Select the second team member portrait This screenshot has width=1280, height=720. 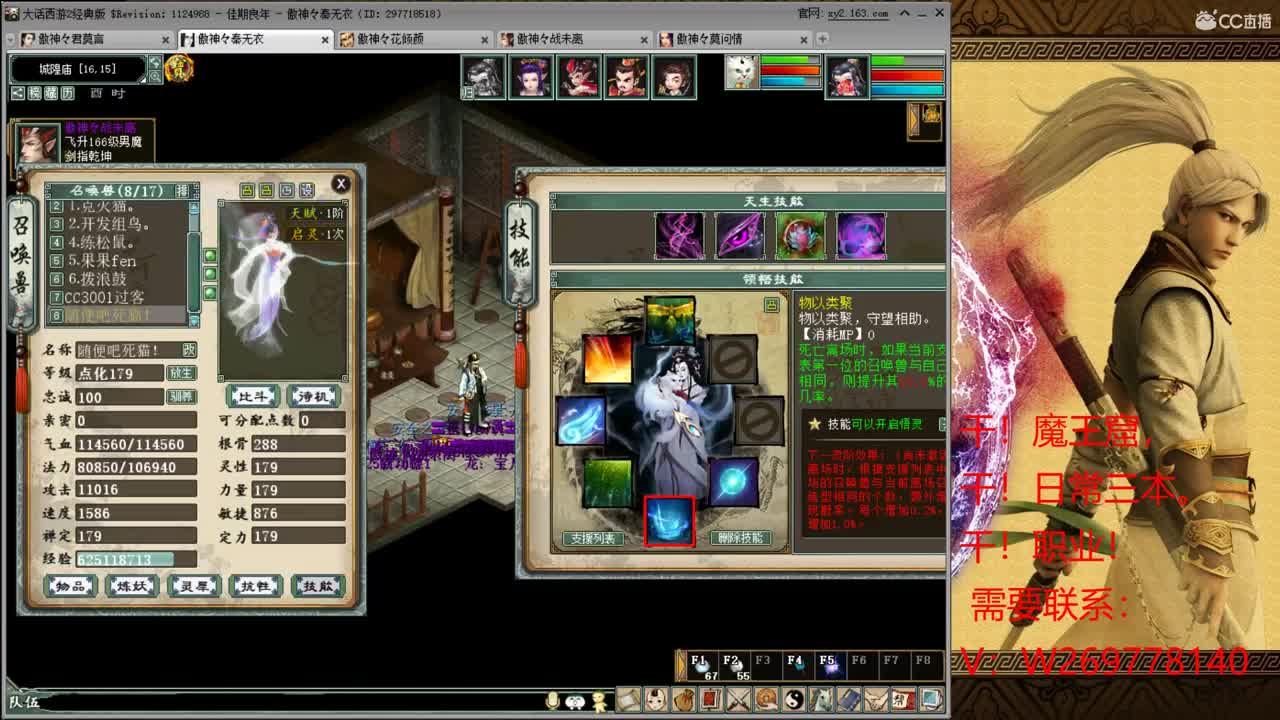[531, 77]
